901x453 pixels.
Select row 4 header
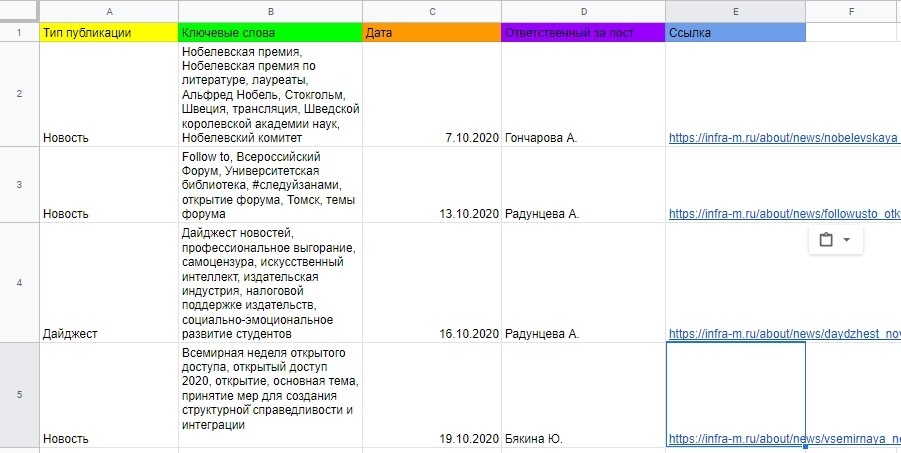point(20,282)
